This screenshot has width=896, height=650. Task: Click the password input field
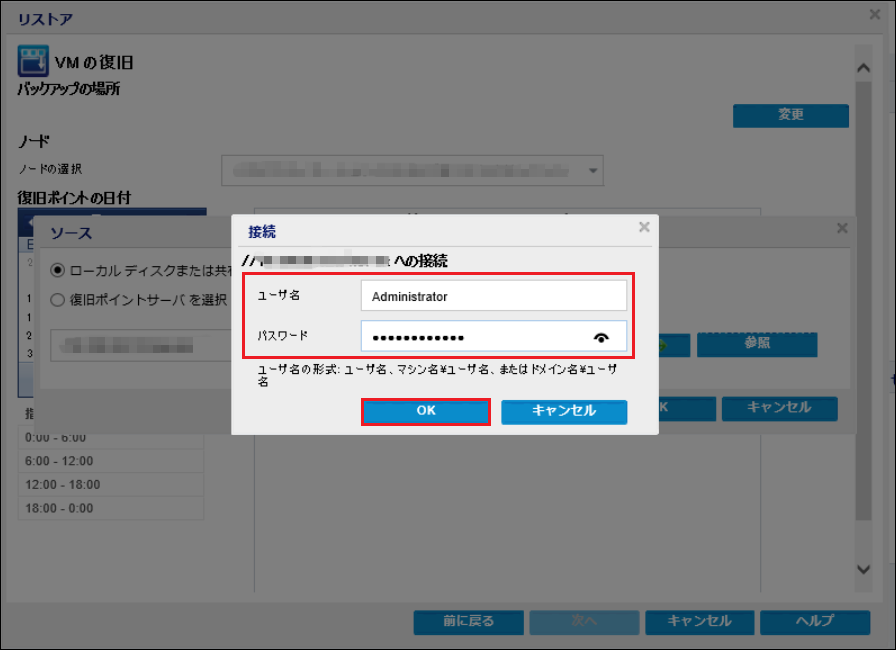click(494, 336)
